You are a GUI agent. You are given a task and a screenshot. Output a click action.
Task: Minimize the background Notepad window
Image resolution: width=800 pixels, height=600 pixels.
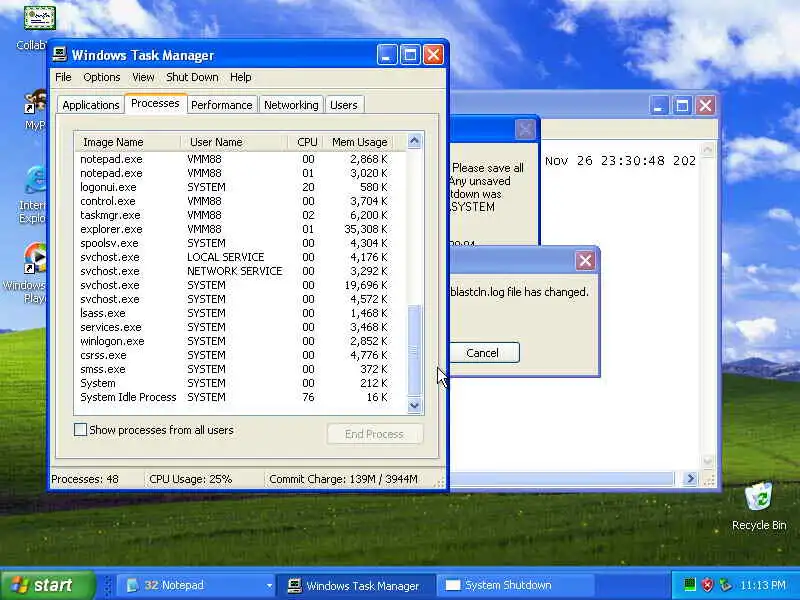pos(659,106)
